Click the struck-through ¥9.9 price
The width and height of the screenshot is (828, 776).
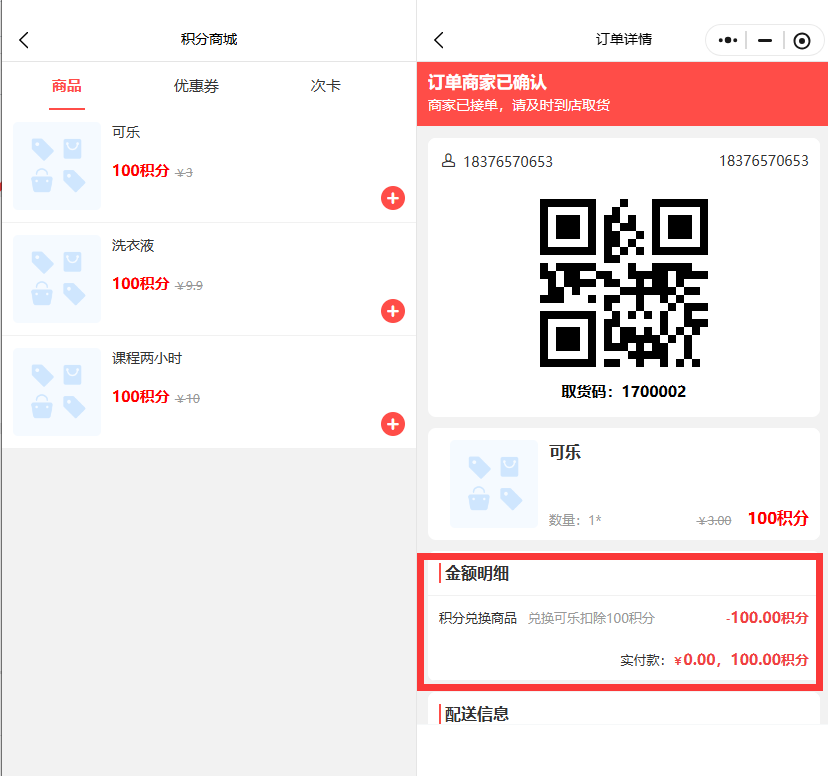click(189, 286)
